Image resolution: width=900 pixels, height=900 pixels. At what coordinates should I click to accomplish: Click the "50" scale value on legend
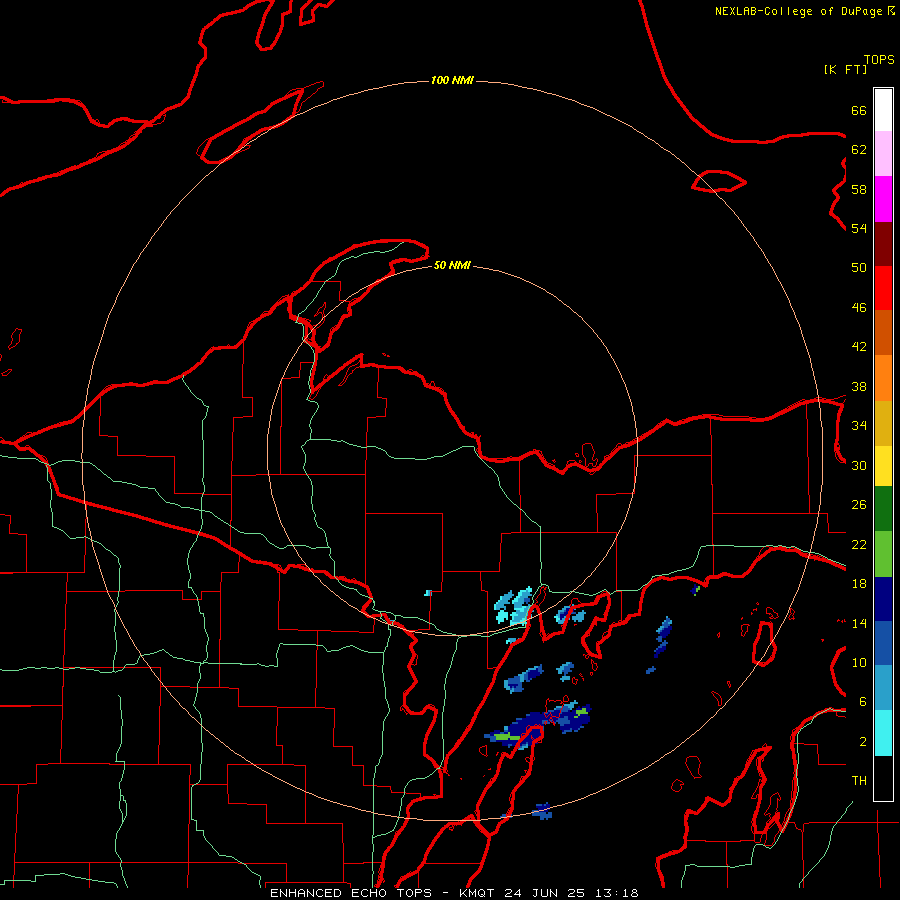pyautogui.click(x=859, y=268)
